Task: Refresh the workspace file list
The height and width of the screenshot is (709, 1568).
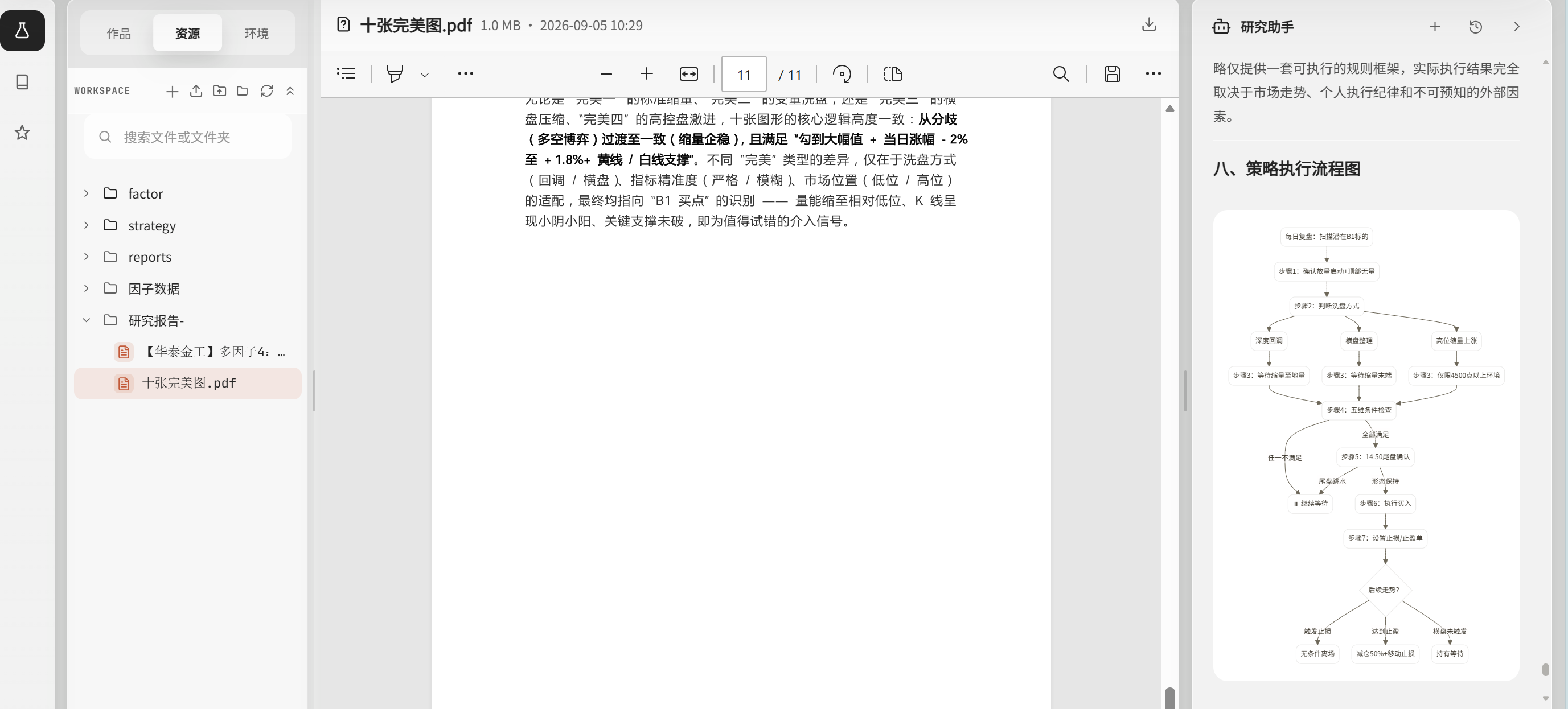Action: (x=266, y=91)
